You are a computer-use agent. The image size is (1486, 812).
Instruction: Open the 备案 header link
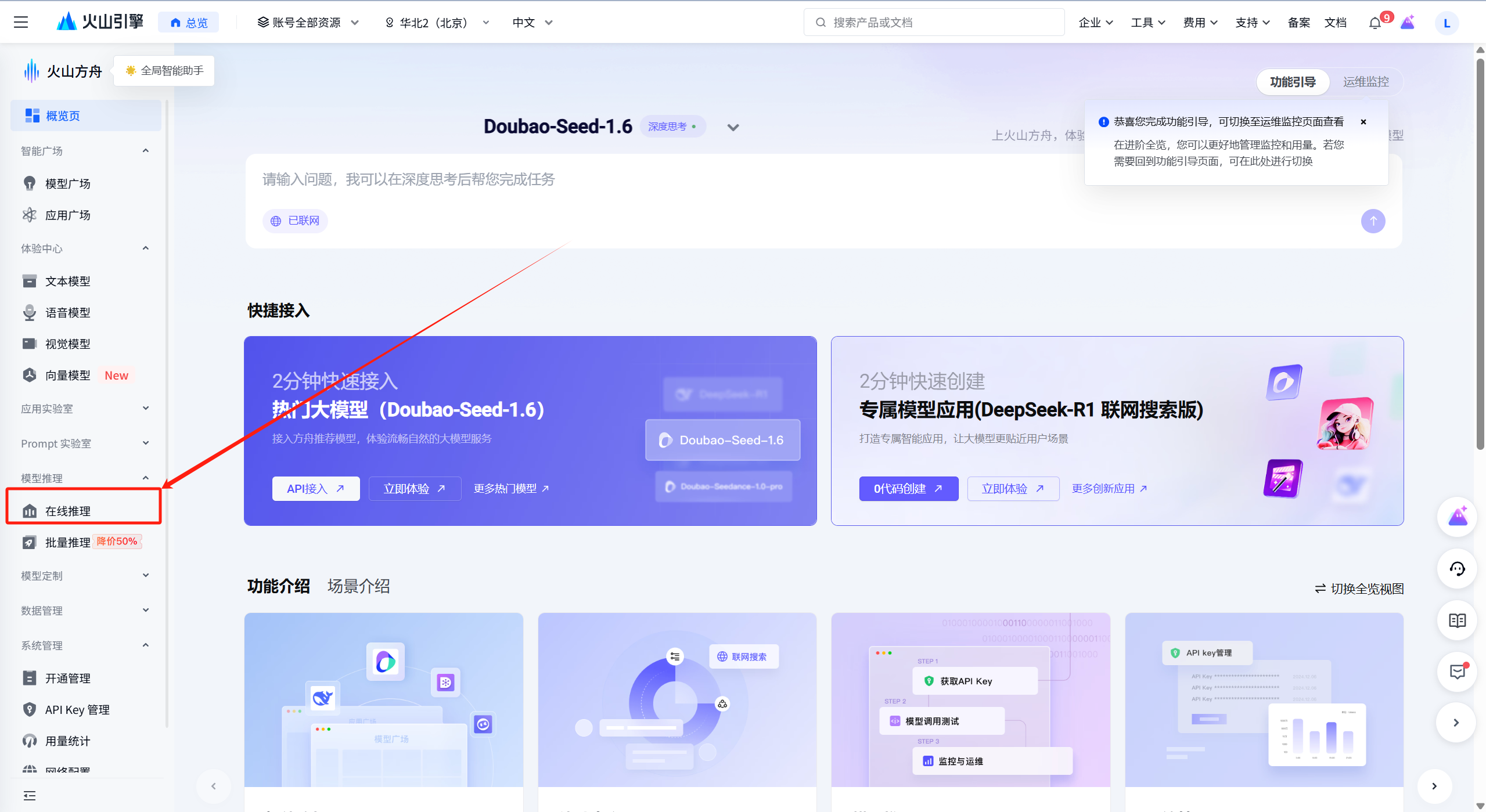1298,23
